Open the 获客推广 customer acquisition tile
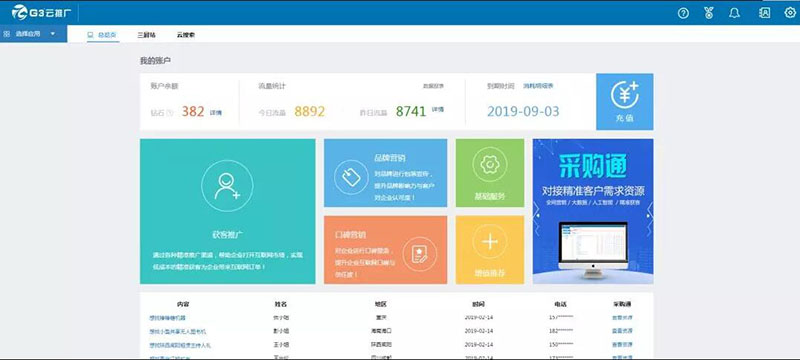 click(x=228, y=211)
